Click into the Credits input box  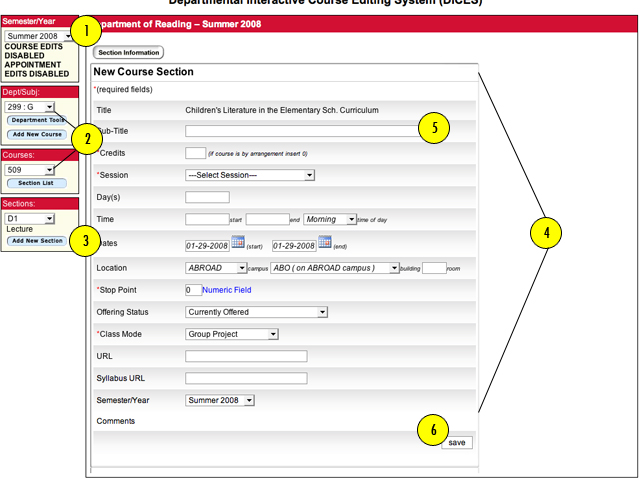click(196, 153)
